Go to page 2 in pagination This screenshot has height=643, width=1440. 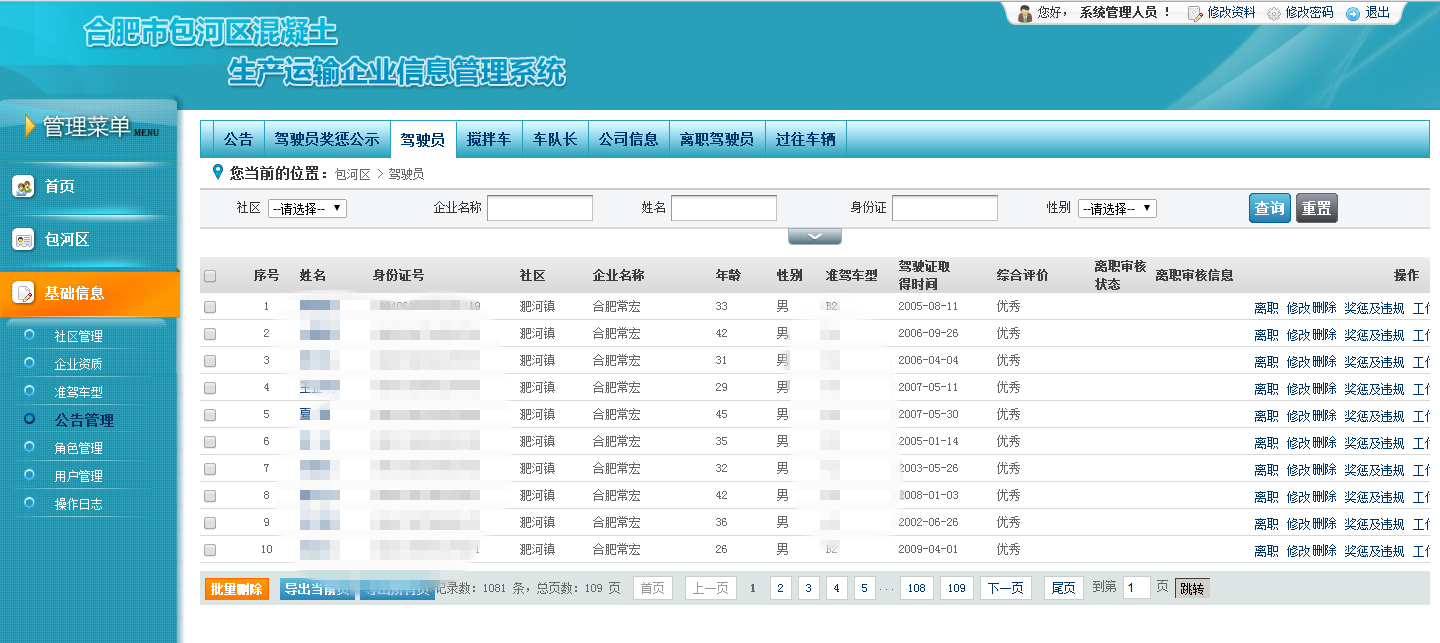click(780, 588)
